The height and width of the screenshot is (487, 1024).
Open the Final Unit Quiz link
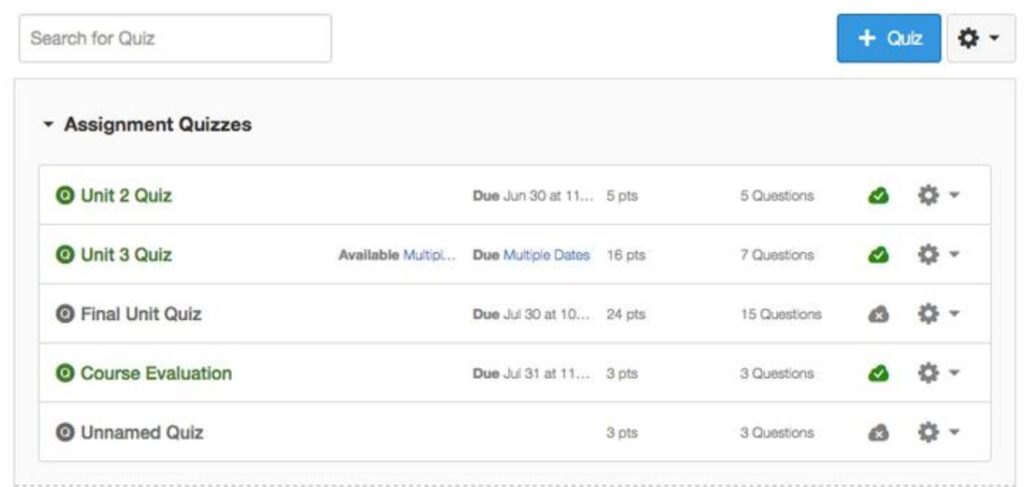[x=140, y=314]
